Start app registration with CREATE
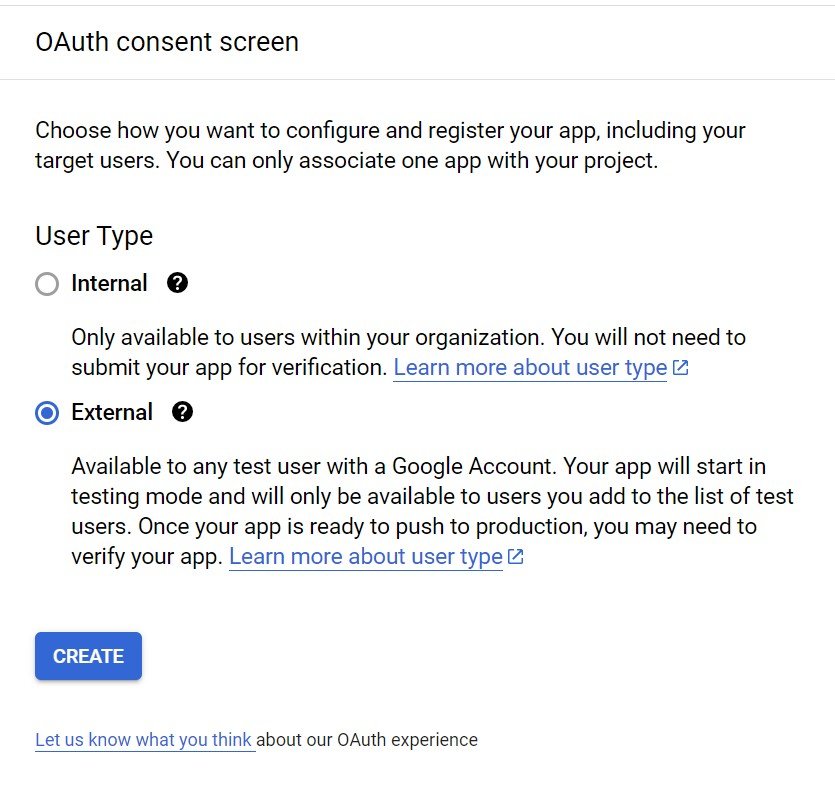The height and width of the screenshot is (793, 835). pos(88,656)
